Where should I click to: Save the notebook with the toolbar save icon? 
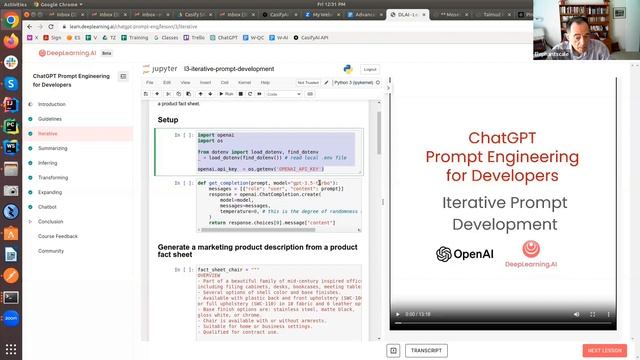(146, 94)
